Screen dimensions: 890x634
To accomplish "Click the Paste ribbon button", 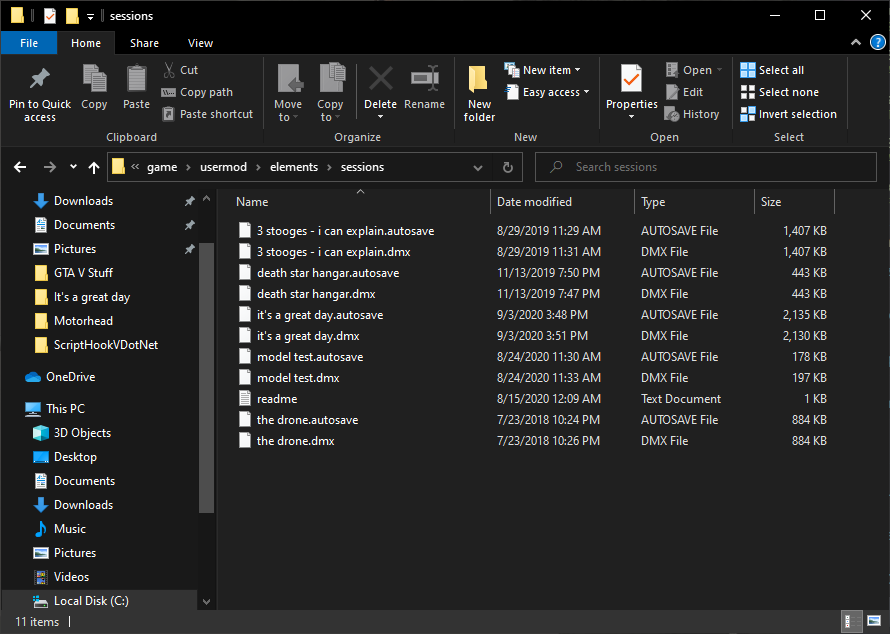I will [x=136, y=87].
